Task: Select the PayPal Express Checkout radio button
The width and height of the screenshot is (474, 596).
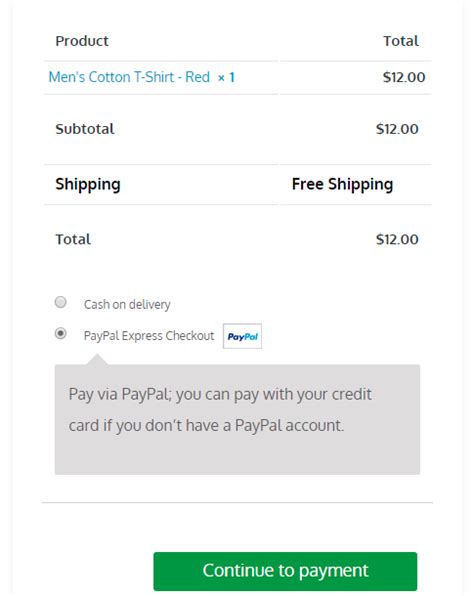Action: click(61, 333)
